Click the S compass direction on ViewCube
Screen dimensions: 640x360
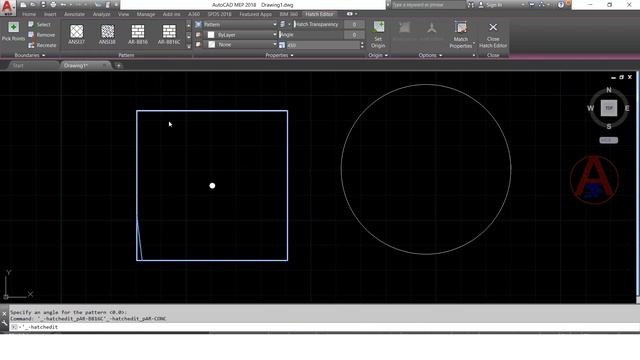[609, 127]
